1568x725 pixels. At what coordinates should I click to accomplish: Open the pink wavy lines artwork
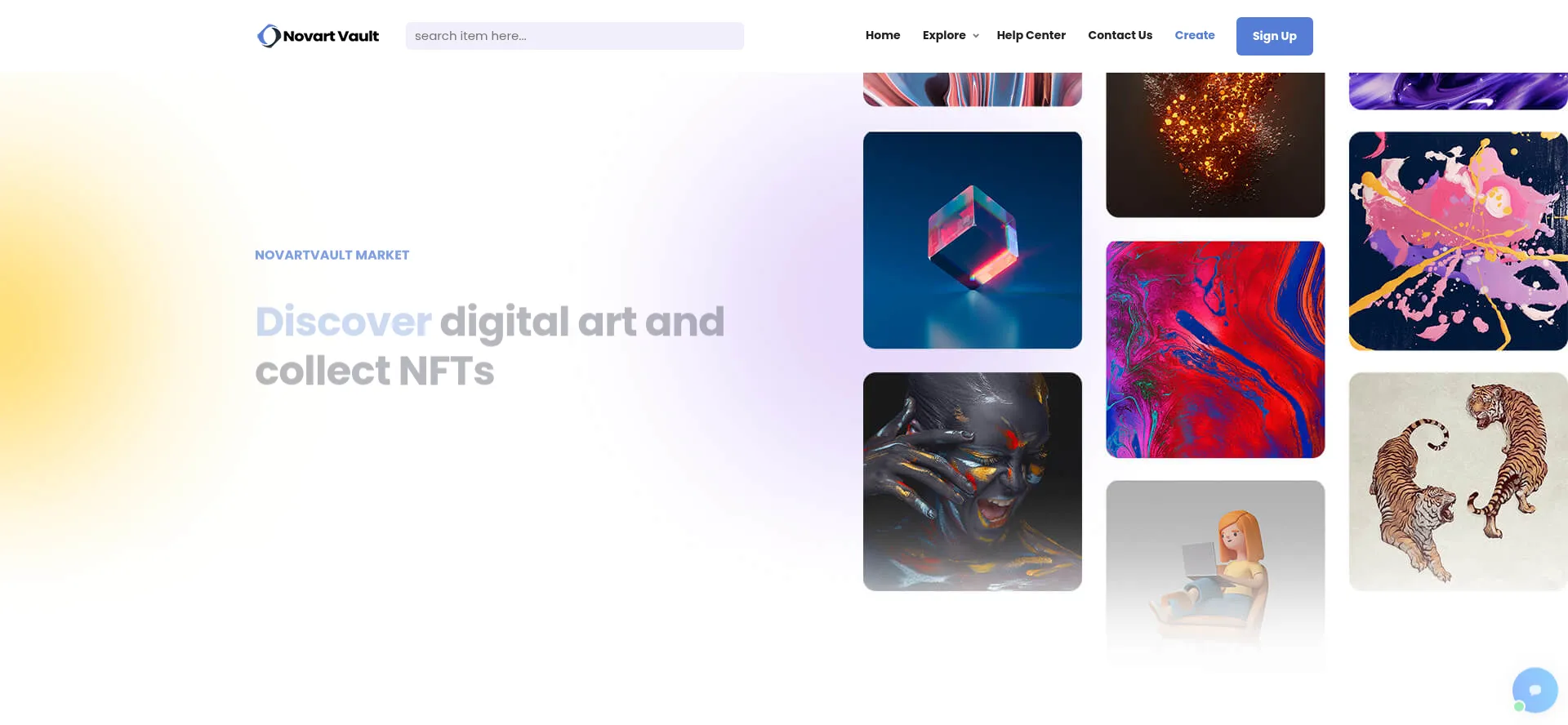click(972, 89)
